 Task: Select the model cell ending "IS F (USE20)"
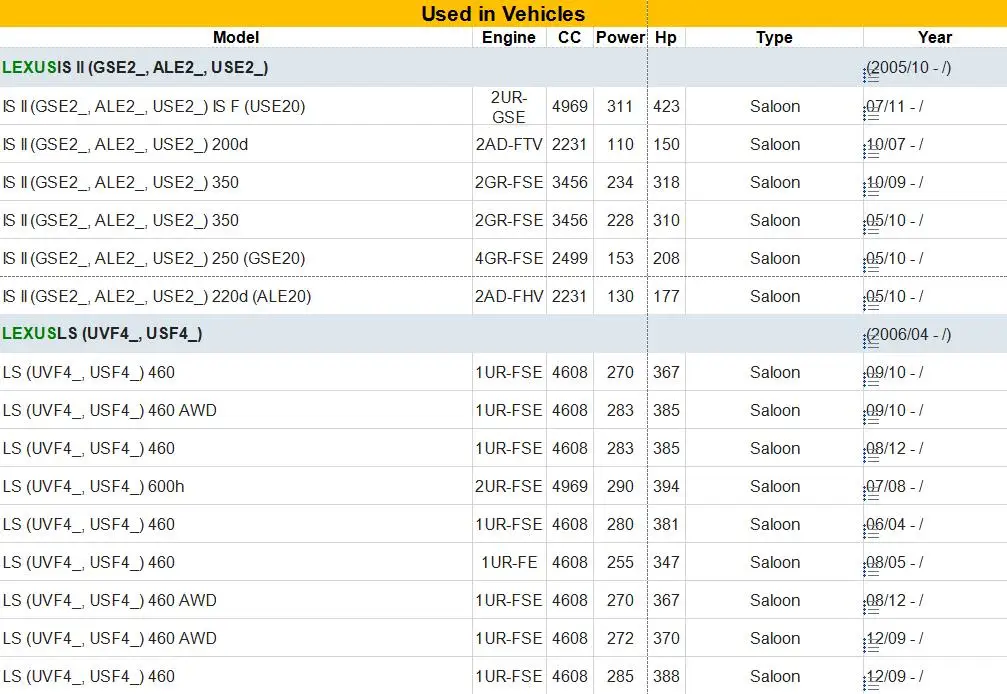(x=153, y=107)
